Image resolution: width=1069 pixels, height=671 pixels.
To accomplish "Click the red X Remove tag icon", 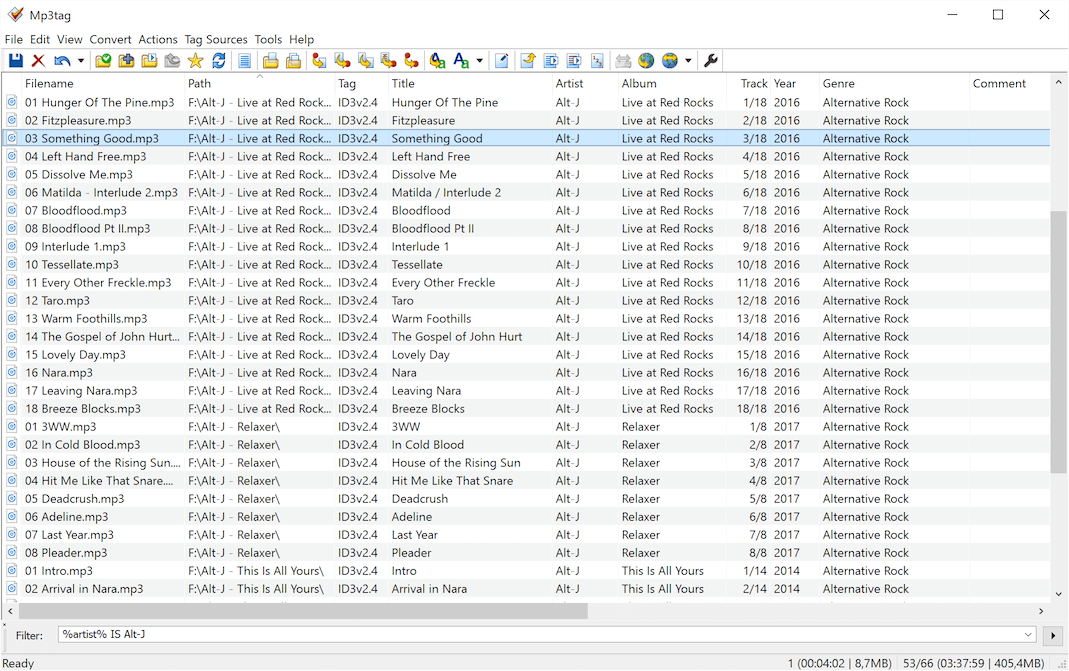I will click(38, 61).
